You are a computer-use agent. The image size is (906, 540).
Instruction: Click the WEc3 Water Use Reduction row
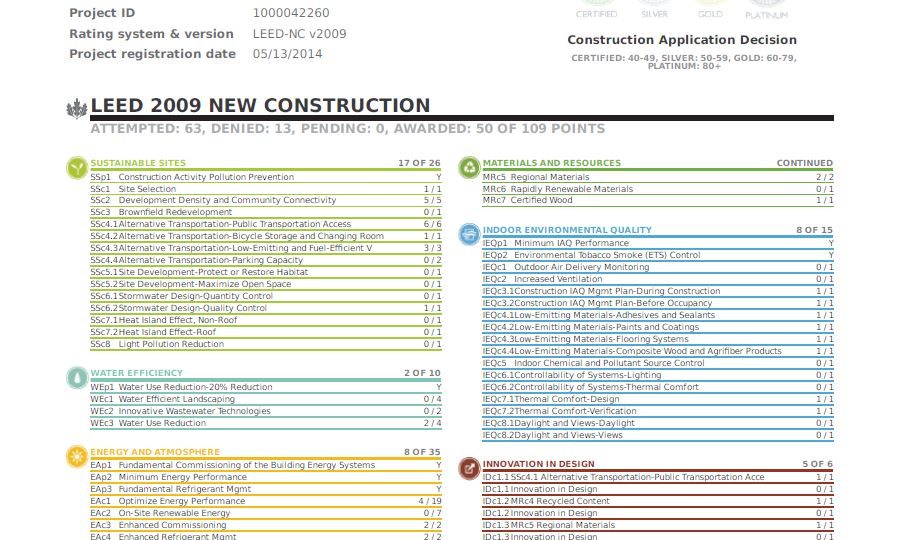tap(266, 423)
